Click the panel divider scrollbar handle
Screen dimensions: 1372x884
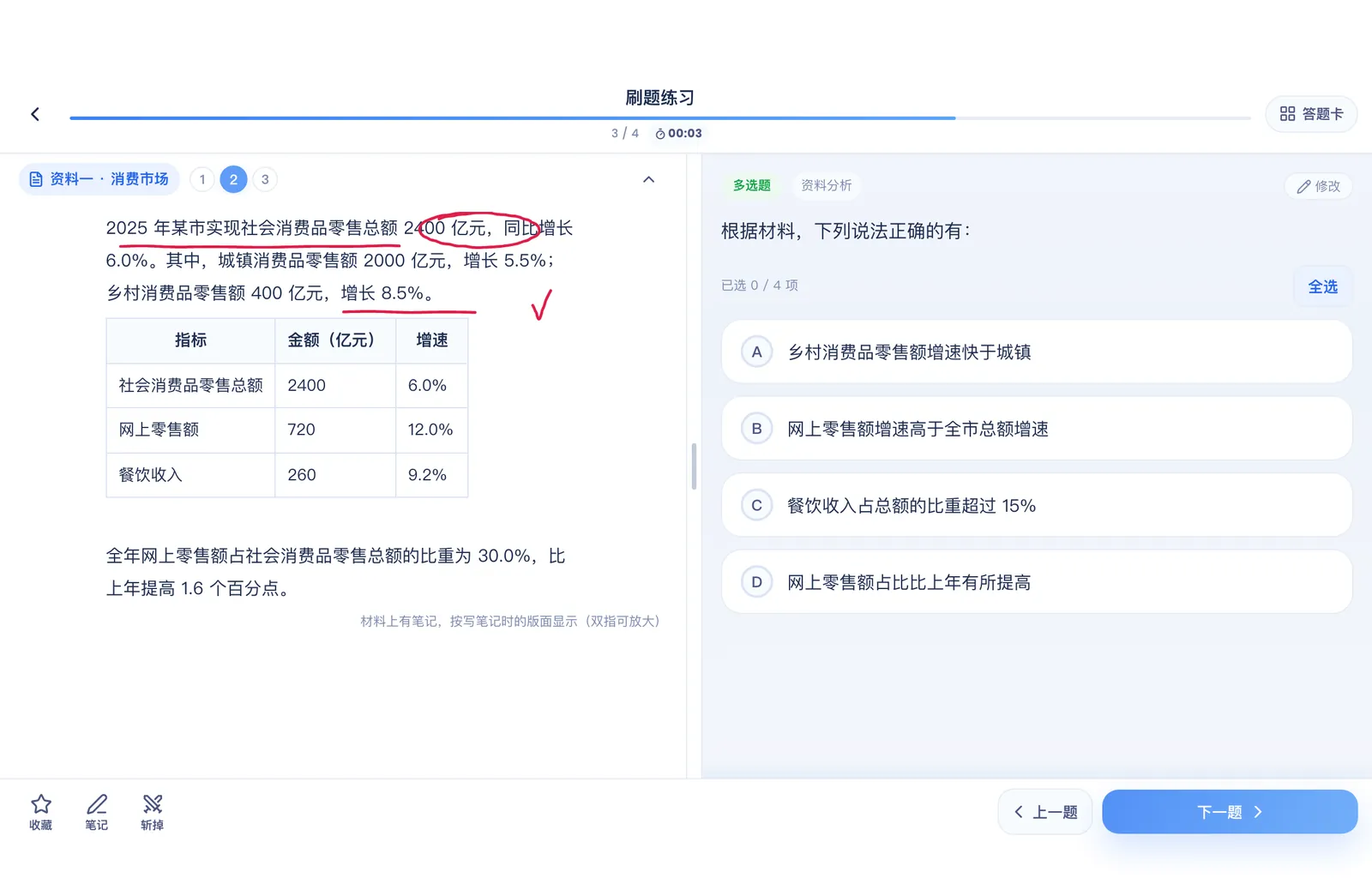tap(694, 466)
